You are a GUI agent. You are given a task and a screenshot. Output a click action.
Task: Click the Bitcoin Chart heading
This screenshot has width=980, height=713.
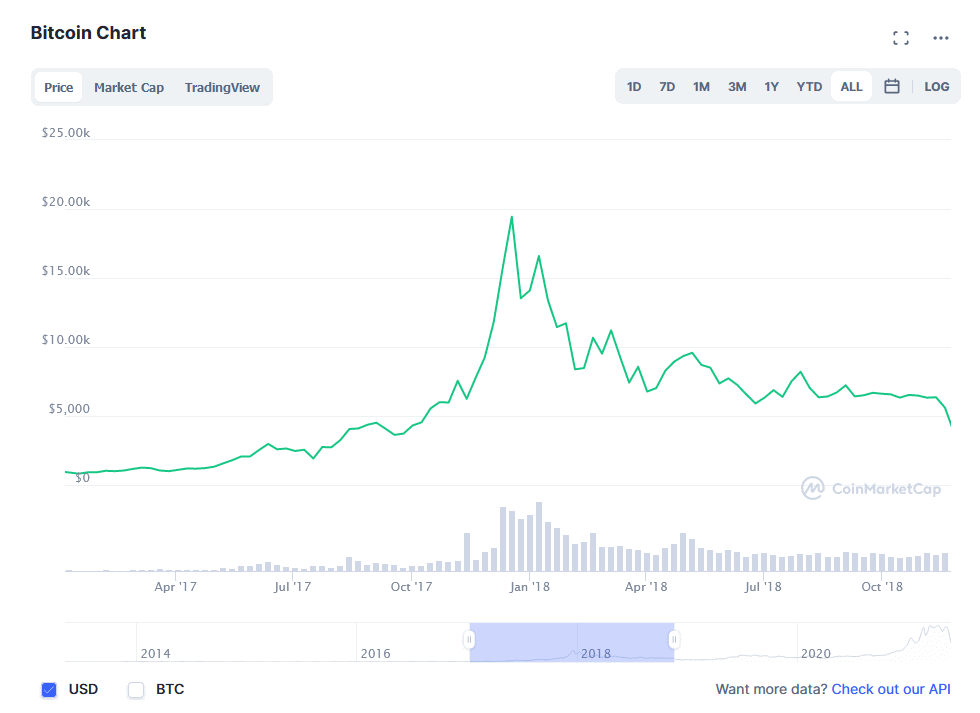coord(88,32)
